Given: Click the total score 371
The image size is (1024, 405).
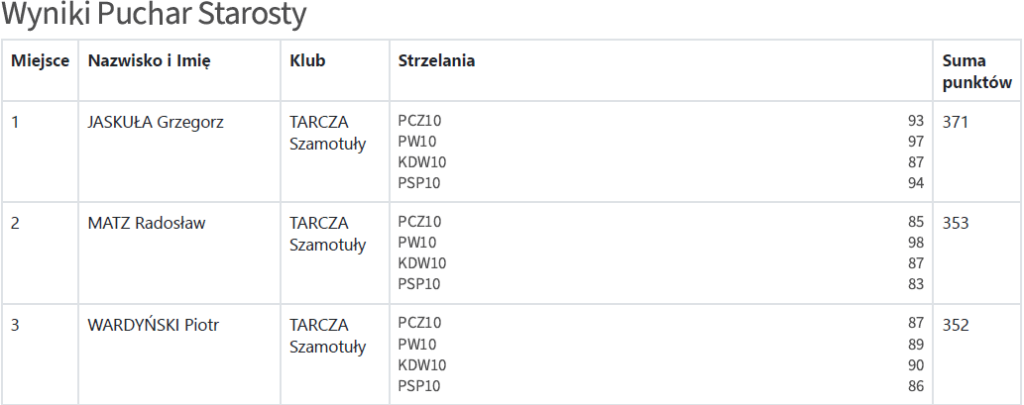Looking at the screenshot, I should (955, 122).
